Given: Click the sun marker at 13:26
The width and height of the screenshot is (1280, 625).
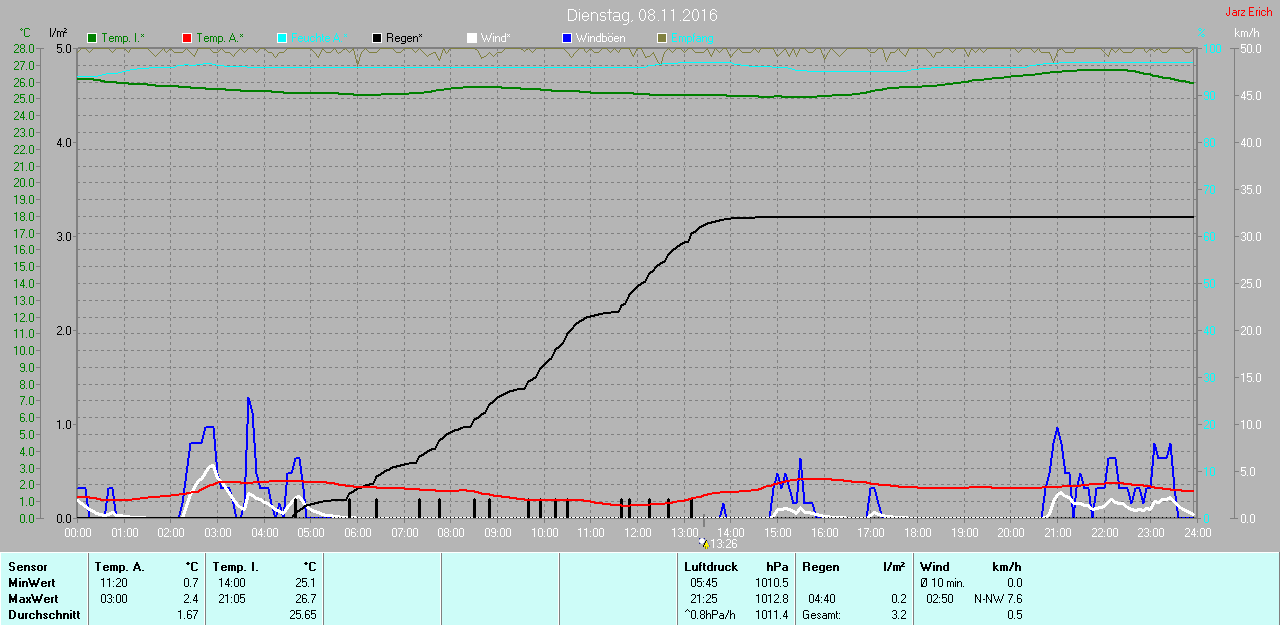Looking at the screenshot, I should (x=704, y=544).
